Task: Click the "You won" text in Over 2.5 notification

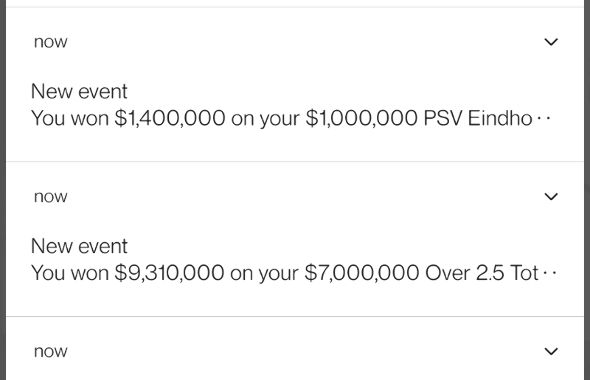Action: point(70,273)
